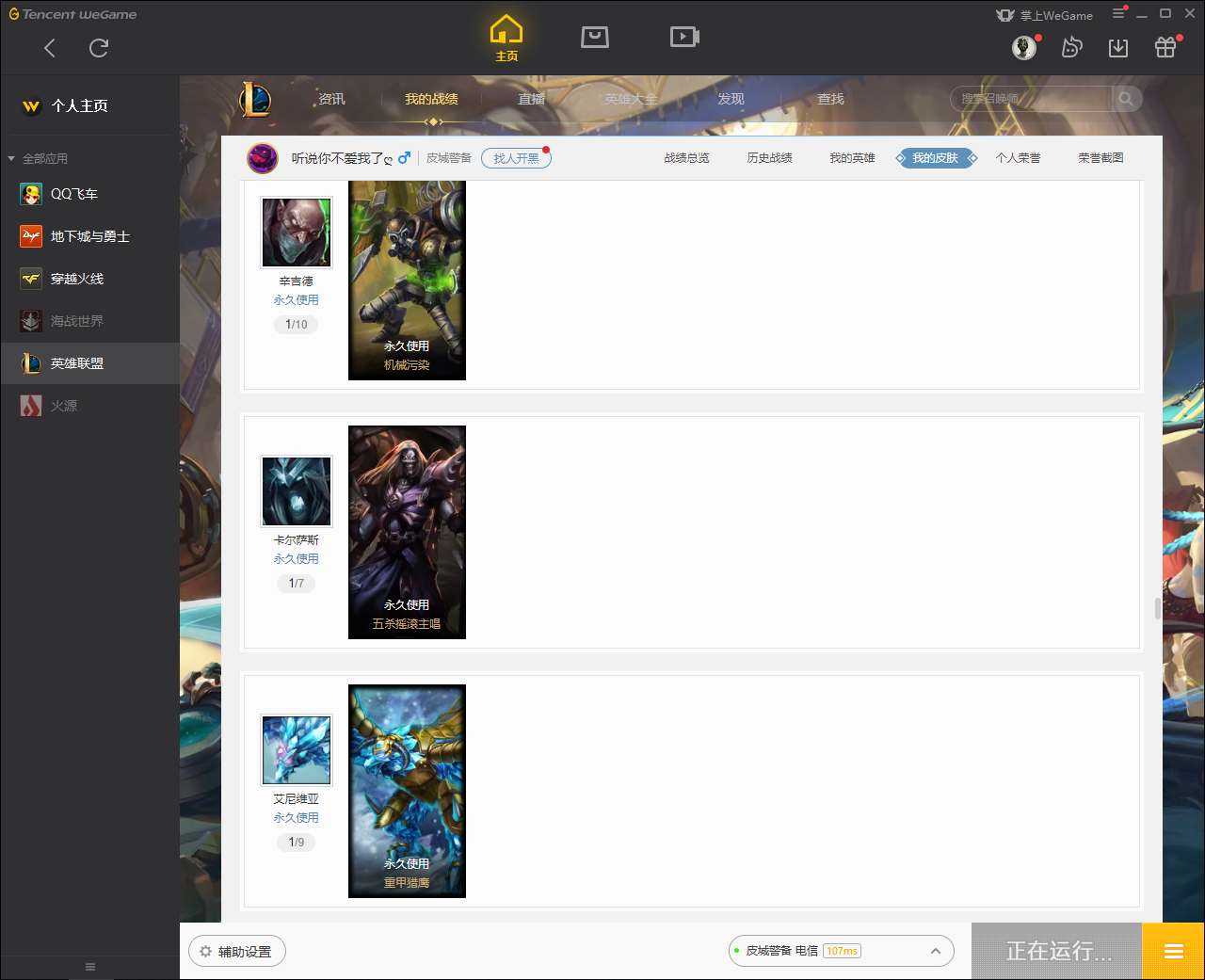
Task: Click the search magnifier button
Action: (x=1126, y=99)
